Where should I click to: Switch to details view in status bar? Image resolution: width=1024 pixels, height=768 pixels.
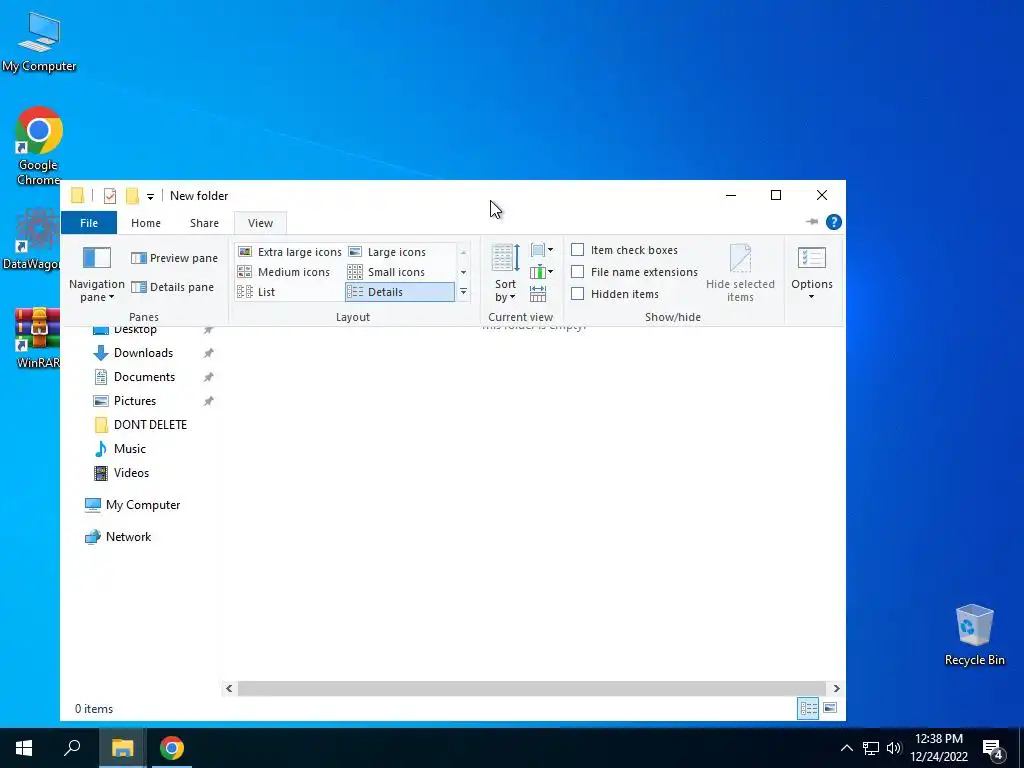point(808,709)
